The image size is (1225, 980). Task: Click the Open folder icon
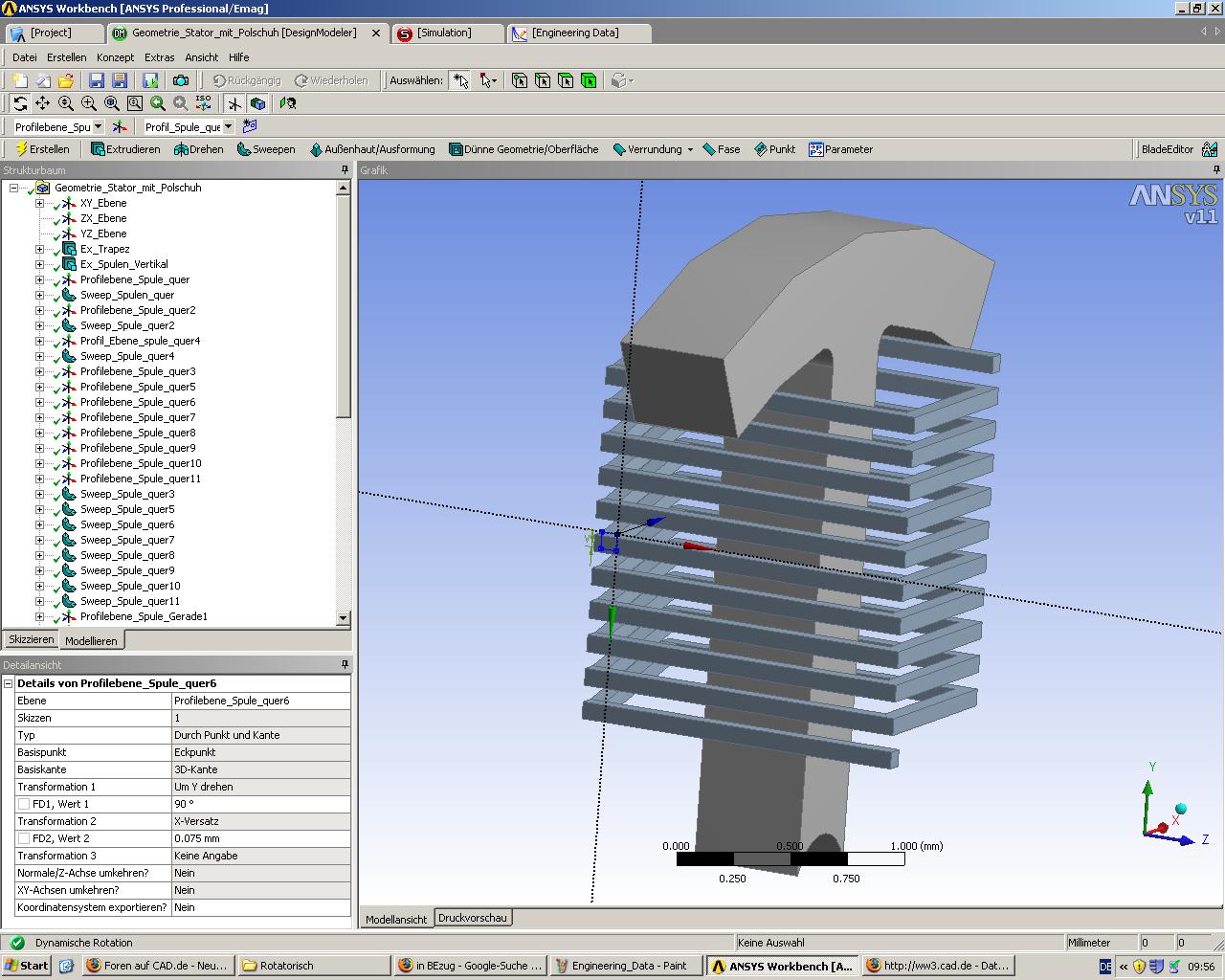click(x=66, y=80)
